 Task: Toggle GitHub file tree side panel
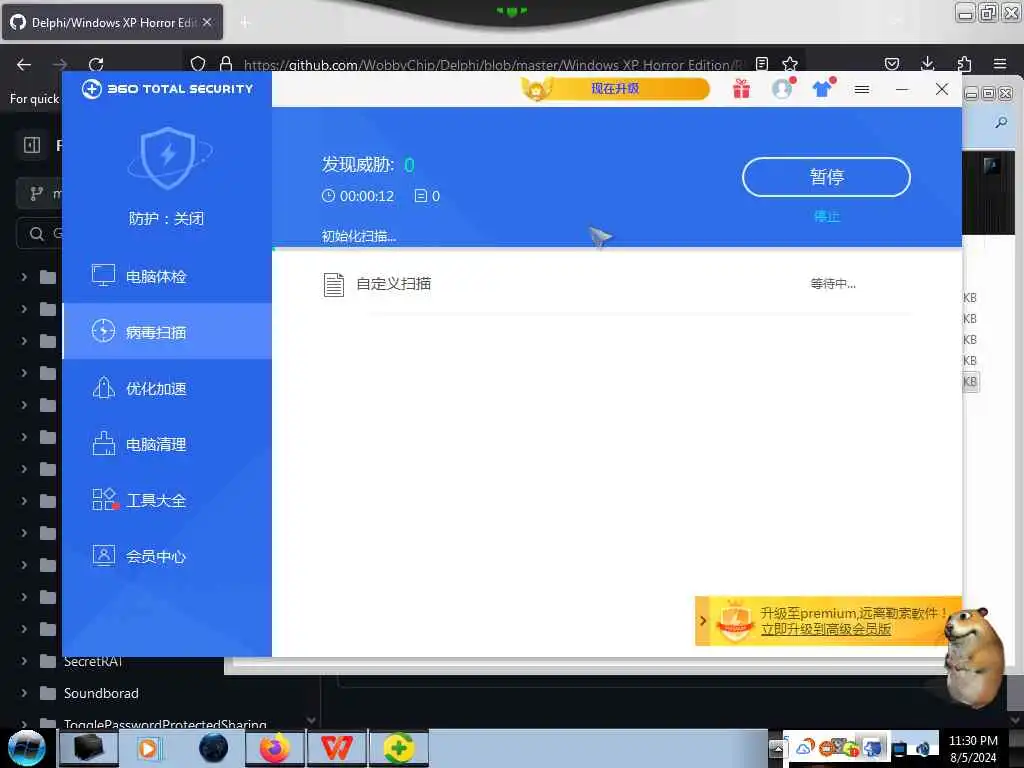(32, 145)
